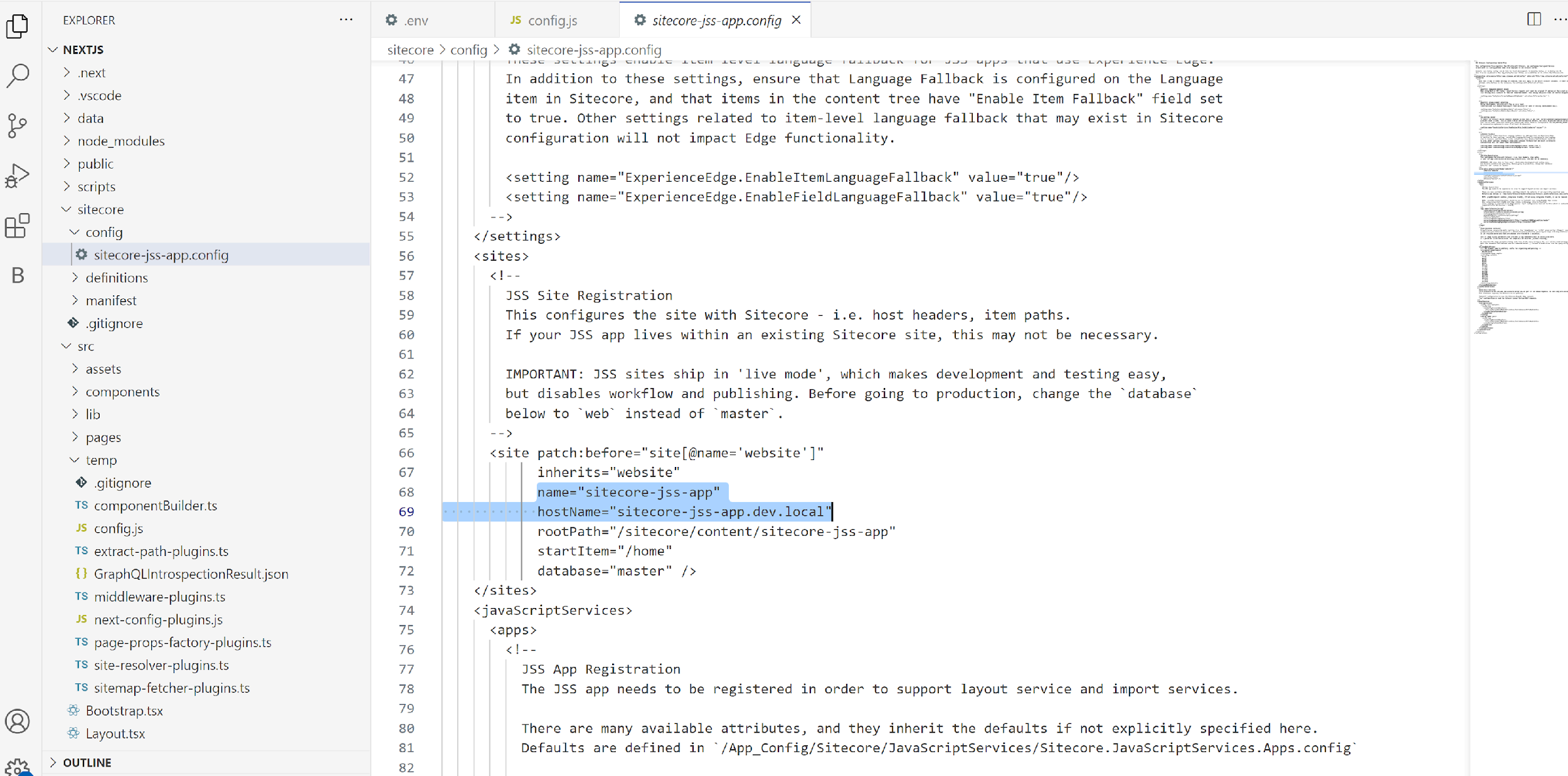The height and width of the screenshot is (776, 1568).
Task: Open Bootstrap.tsx file
Action: click(206, 711)
